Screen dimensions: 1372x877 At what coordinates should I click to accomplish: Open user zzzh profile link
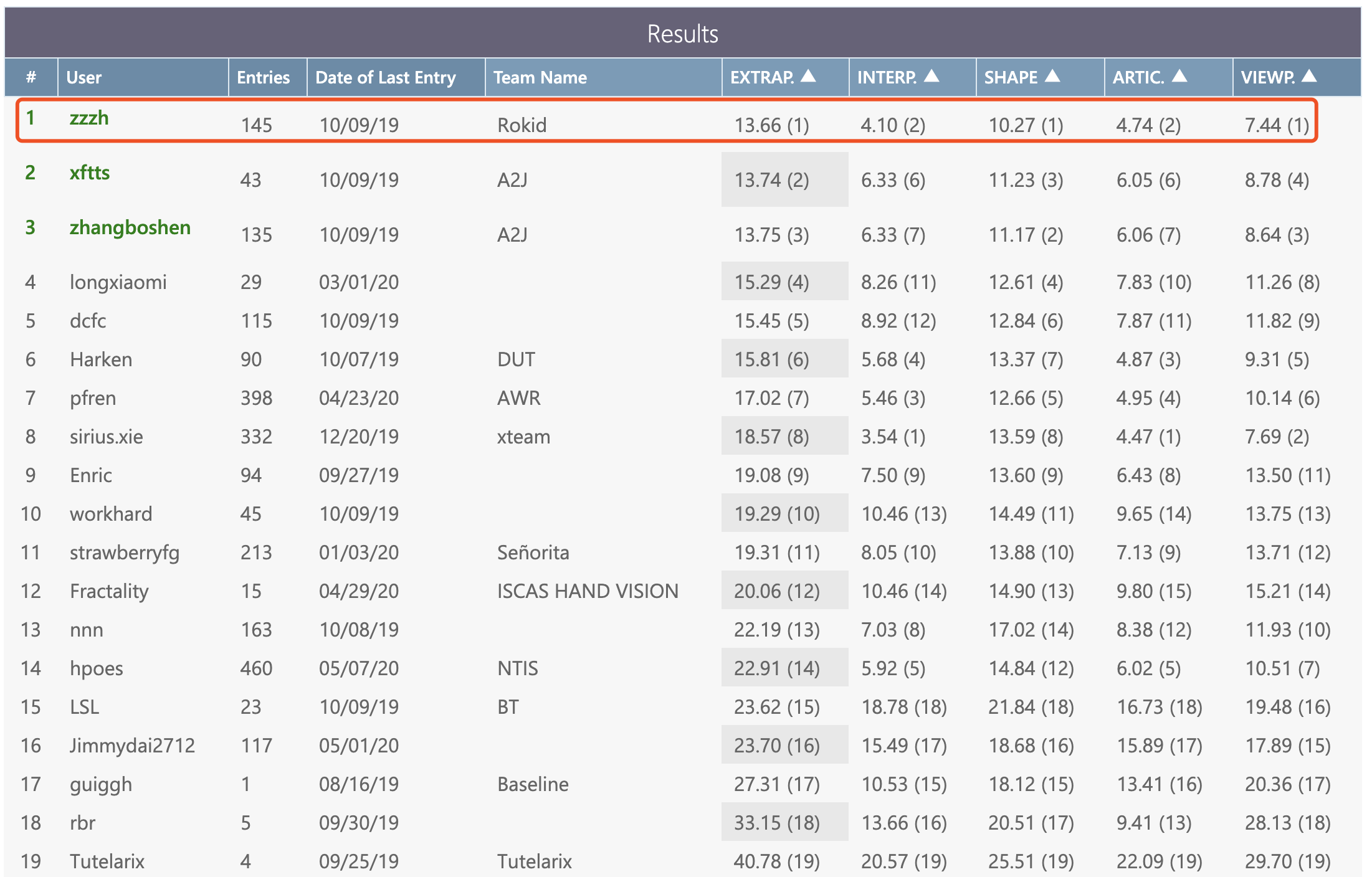pos(89,118)
